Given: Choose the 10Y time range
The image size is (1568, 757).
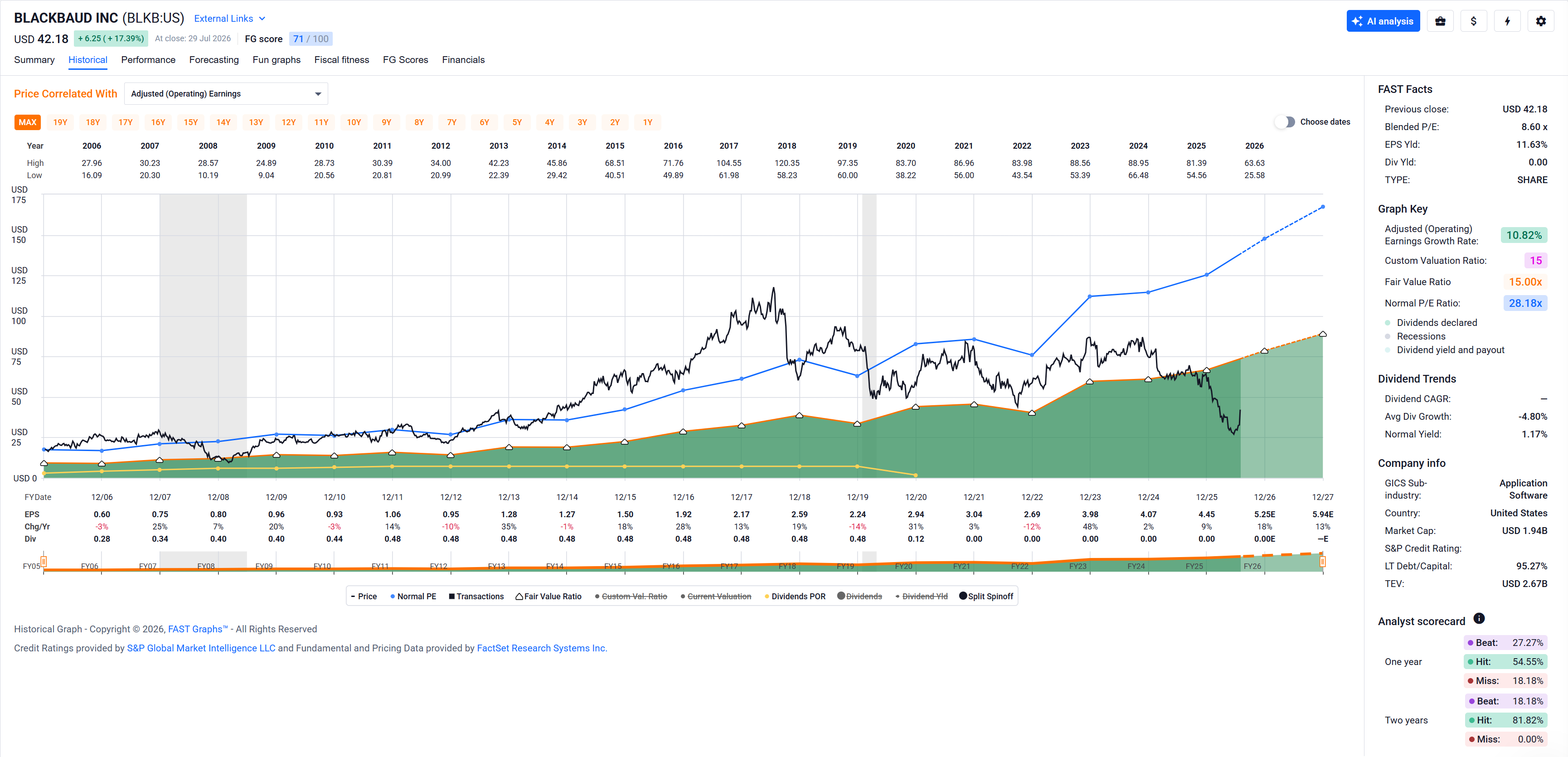Looking at the screenshot, I should click(354, 122).
